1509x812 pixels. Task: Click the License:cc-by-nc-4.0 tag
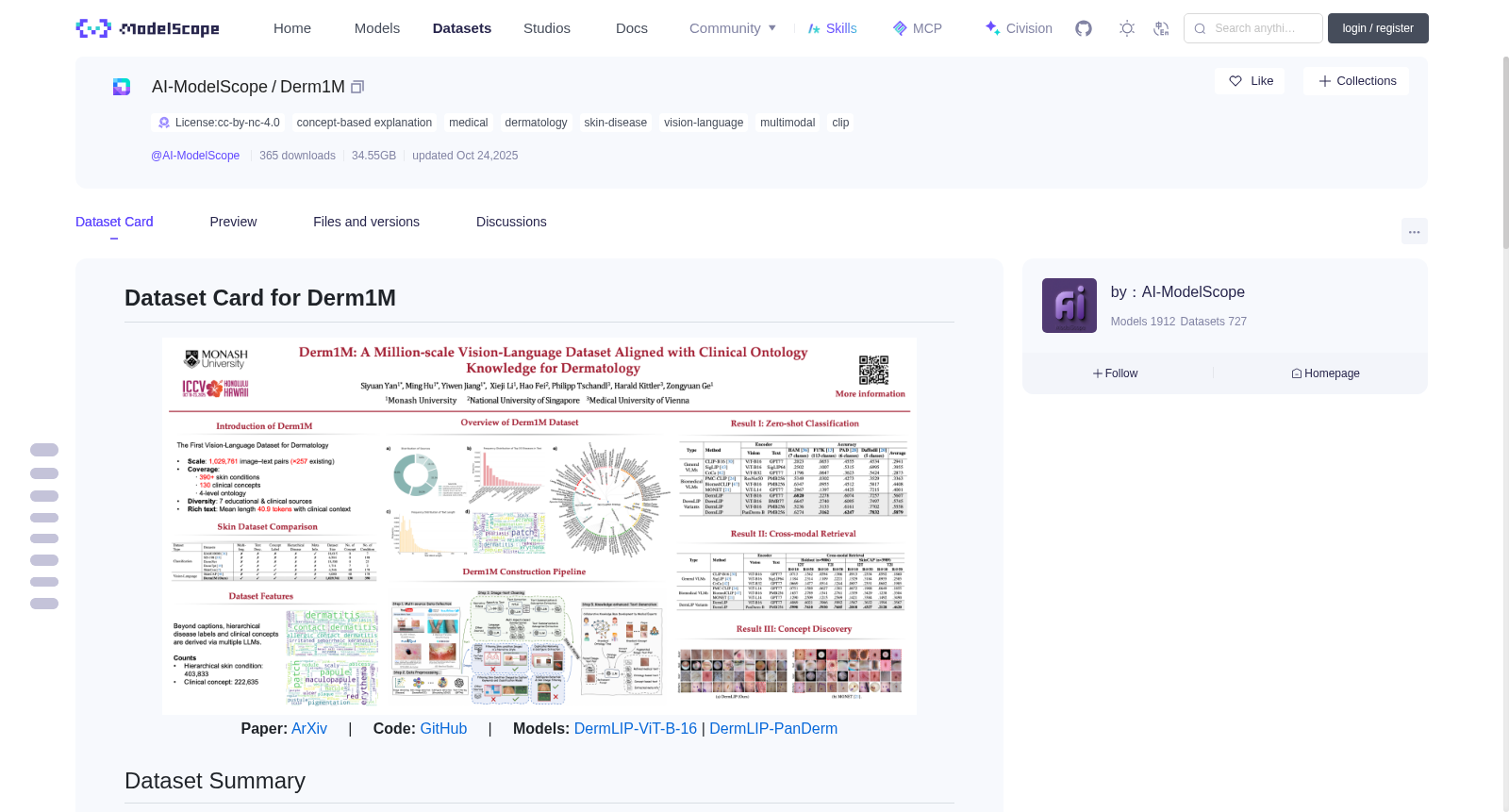219,123
